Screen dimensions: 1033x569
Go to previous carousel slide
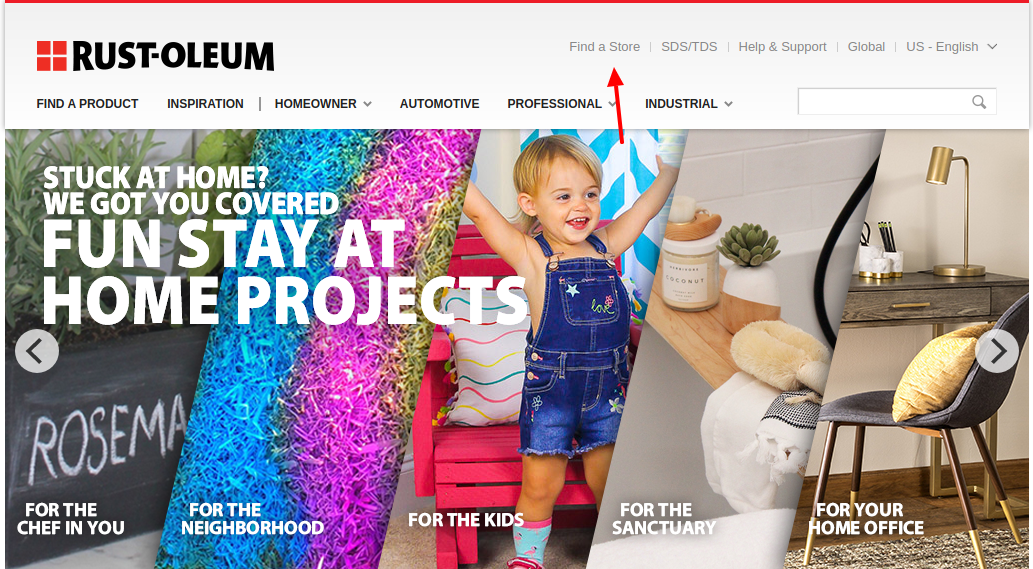37,351
